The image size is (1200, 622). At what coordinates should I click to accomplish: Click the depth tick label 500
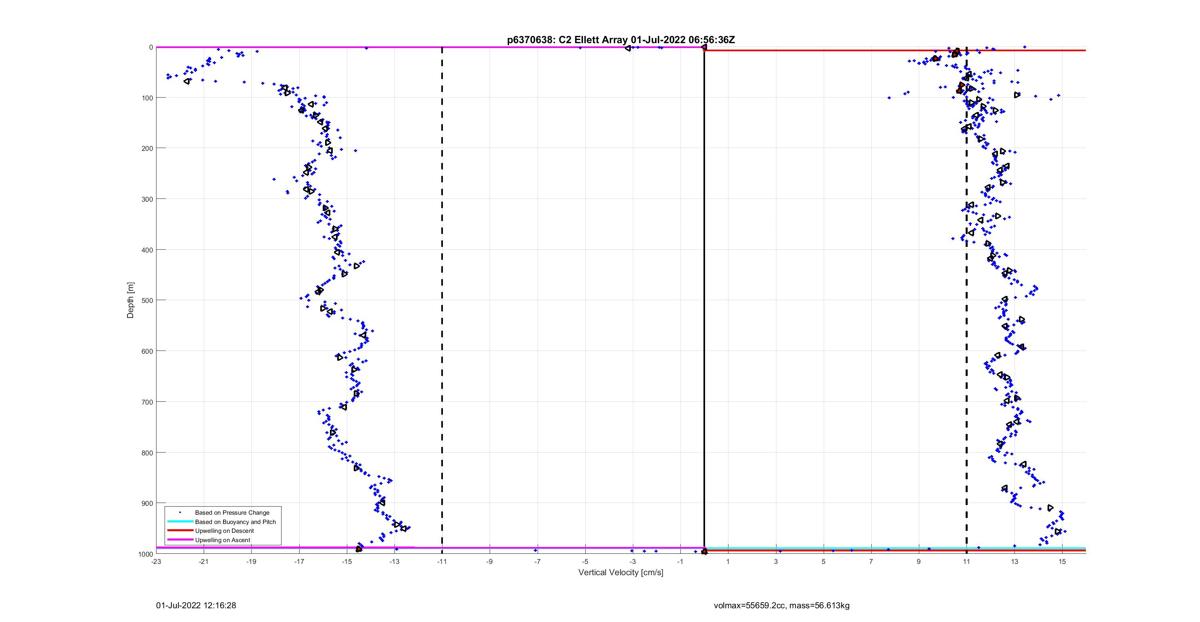click(147, 300)
